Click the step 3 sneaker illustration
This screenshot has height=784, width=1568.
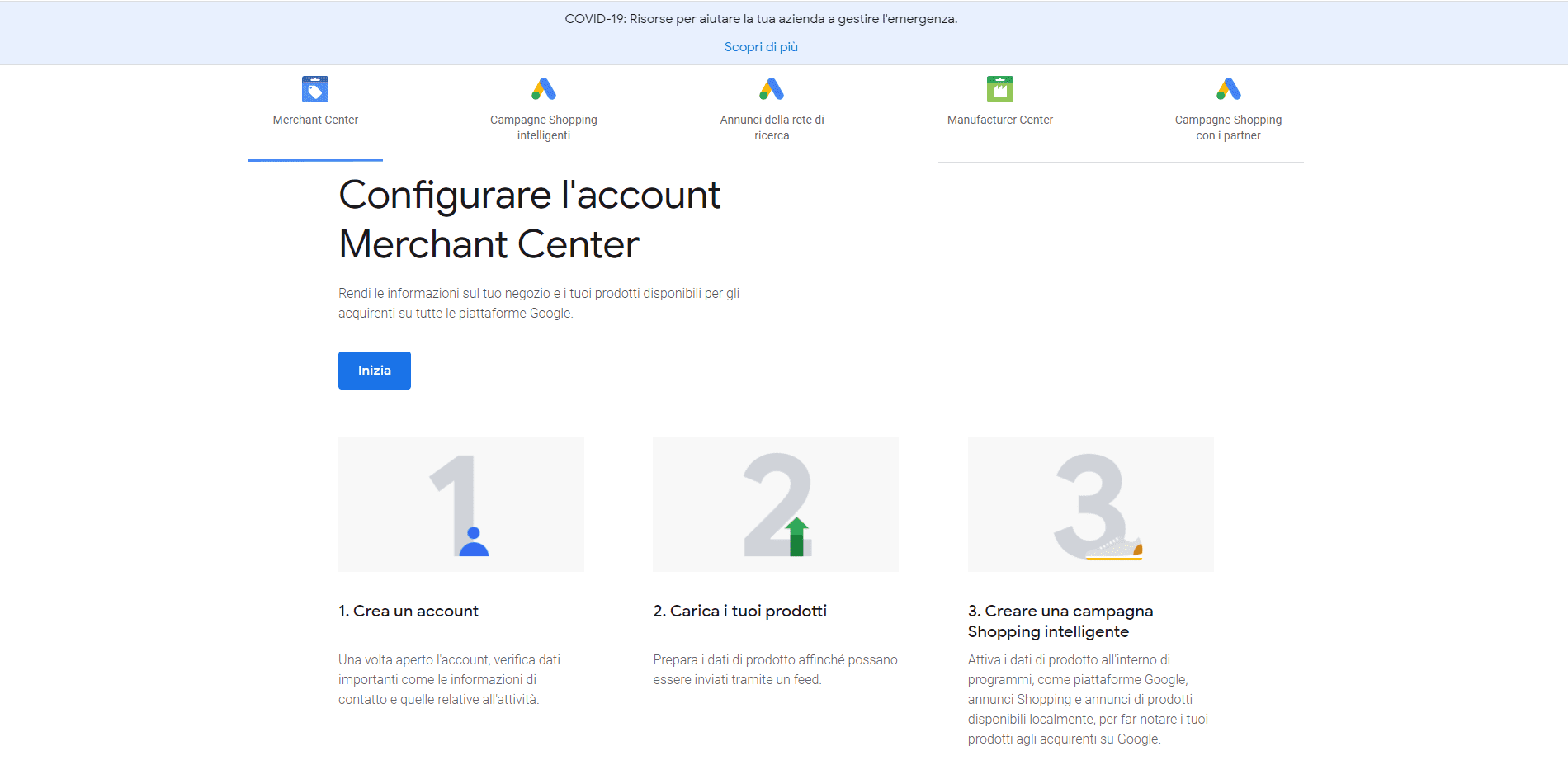pyautogui.click(x=1091, y=504)
